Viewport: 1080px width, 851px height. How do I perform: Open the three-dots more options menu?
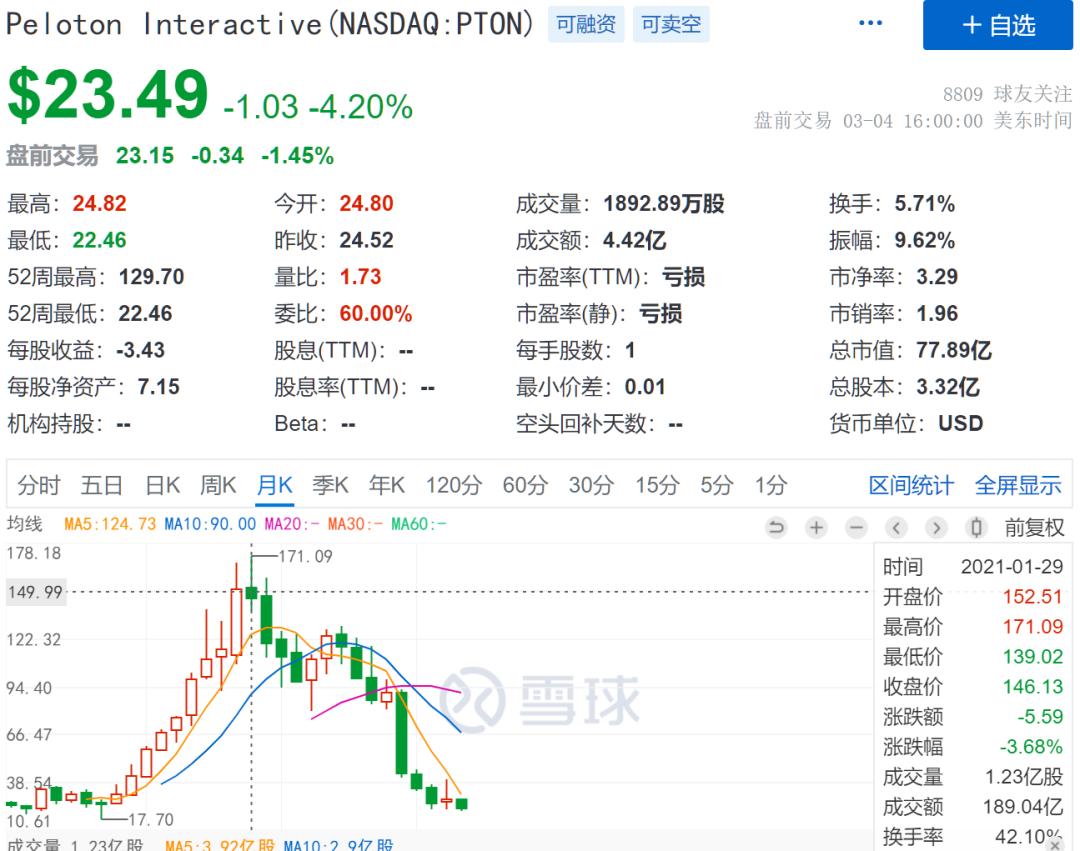pos(871,23)
